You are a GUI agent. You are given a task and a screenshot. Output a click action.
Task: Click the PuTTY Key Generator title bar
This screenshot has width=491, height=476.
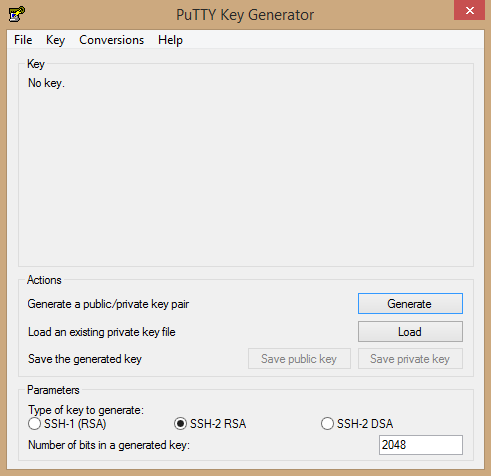[x=245, y=15]
